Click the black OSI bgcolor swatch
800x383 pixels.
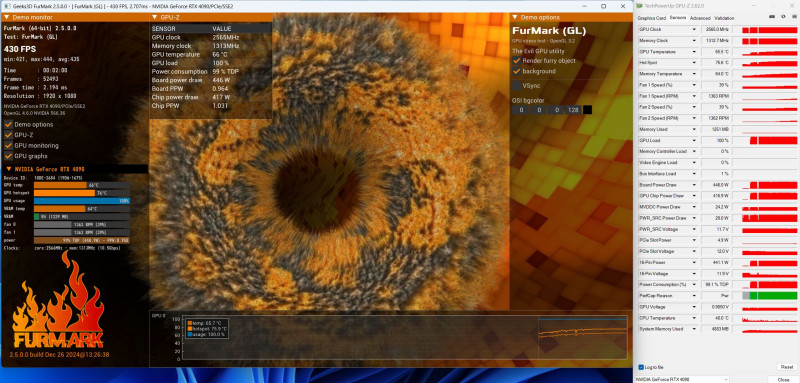pyautogui.click(x=588, y=110)
